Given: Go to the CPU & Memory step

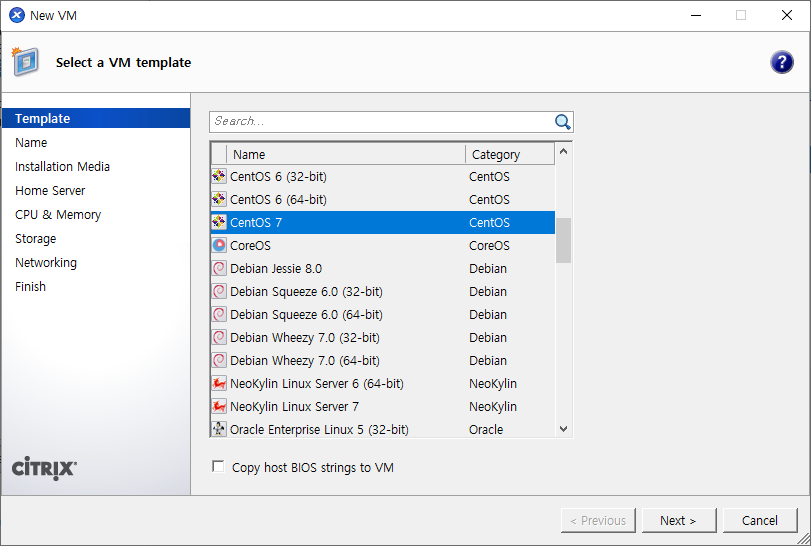Looking at the screenshot, I should [x=58, y=215].
